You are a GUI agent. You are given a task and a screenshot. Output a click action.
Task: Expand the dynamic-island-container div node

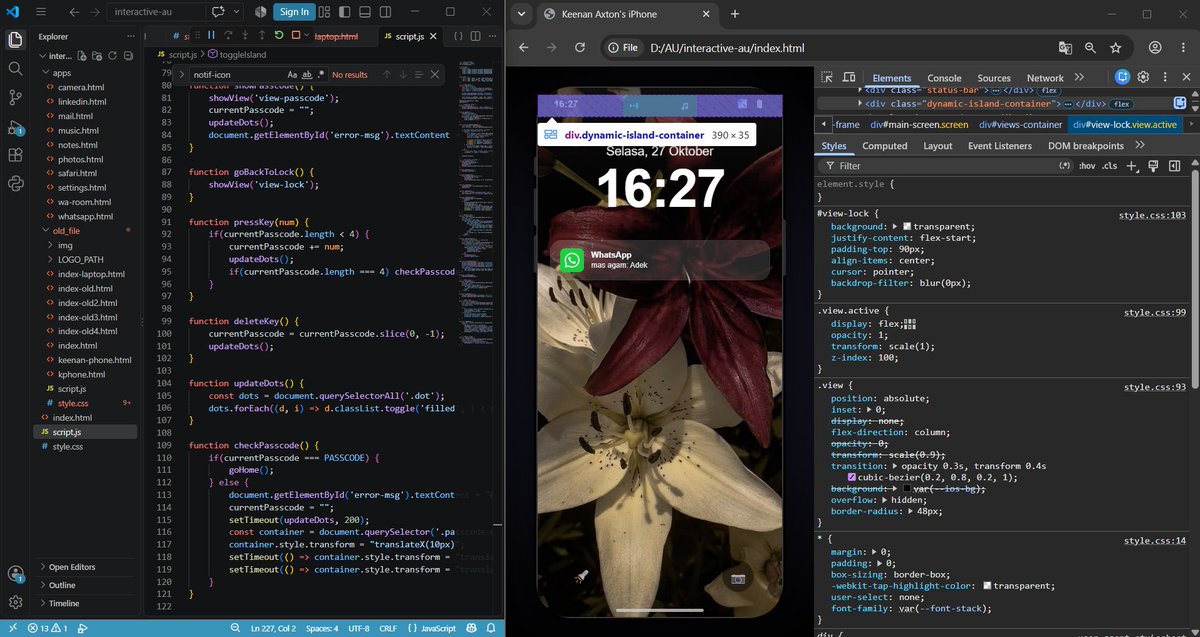[859, 103]
